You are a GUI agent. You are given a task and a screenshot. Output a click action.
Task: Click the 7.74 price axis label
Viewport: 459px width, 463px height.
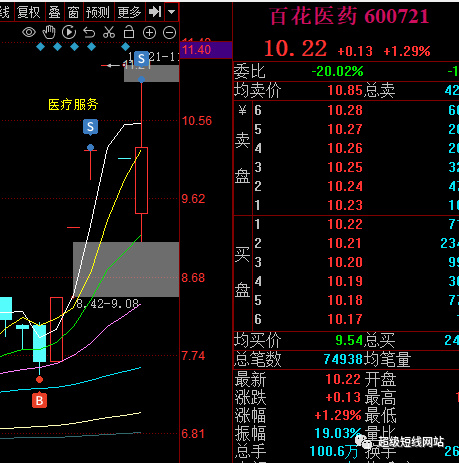[x=193, y=356]
